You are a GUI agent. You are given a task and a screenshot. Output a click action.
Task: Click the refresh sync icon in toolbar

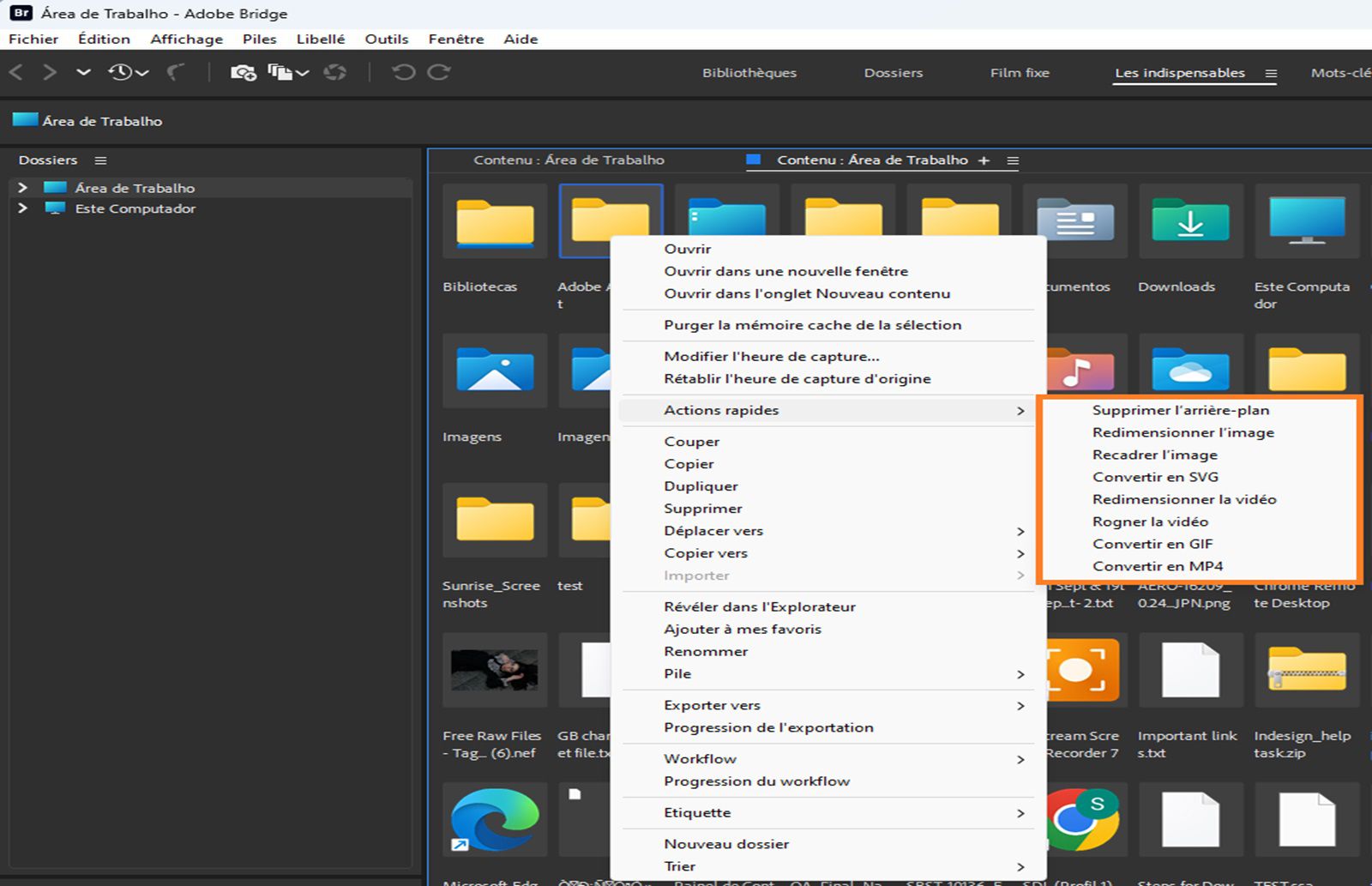pyautogui.click(x=335, y=73)
